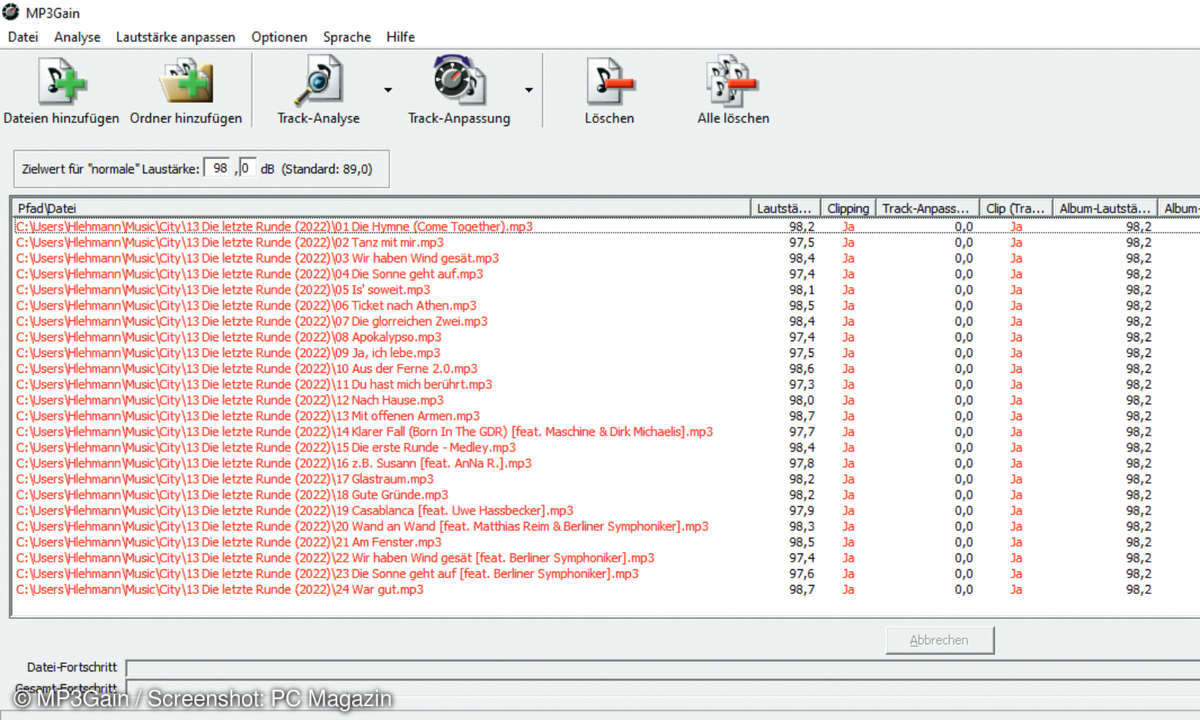Screen dimensions: 1200x720
Task: Select file 18 Gute Gründe.mp3
Action: click(232, 495)
